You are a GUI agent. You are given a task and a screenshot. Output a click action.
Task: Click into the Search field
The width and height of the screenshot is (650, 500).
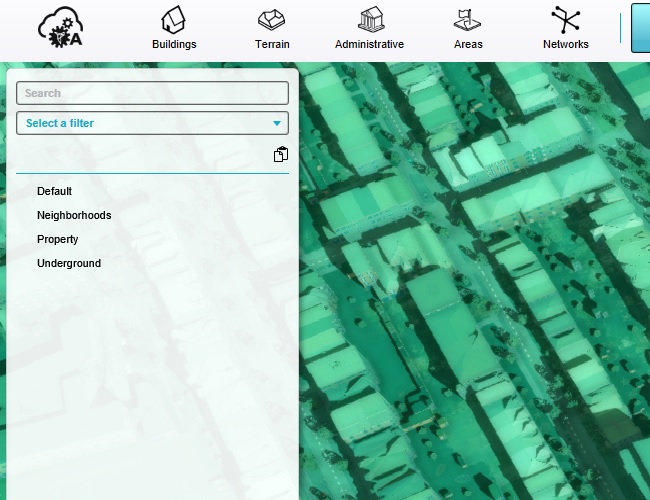(x=152, y=93)
